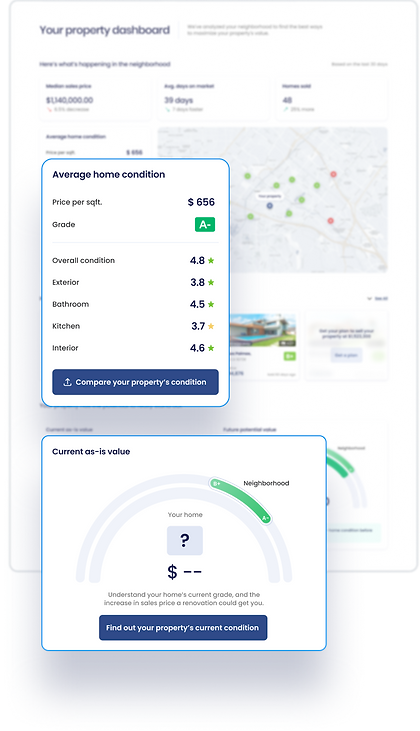The image size is (420, 731).
Task: Click the $ -- placeholder value
Action: (184, 572)
